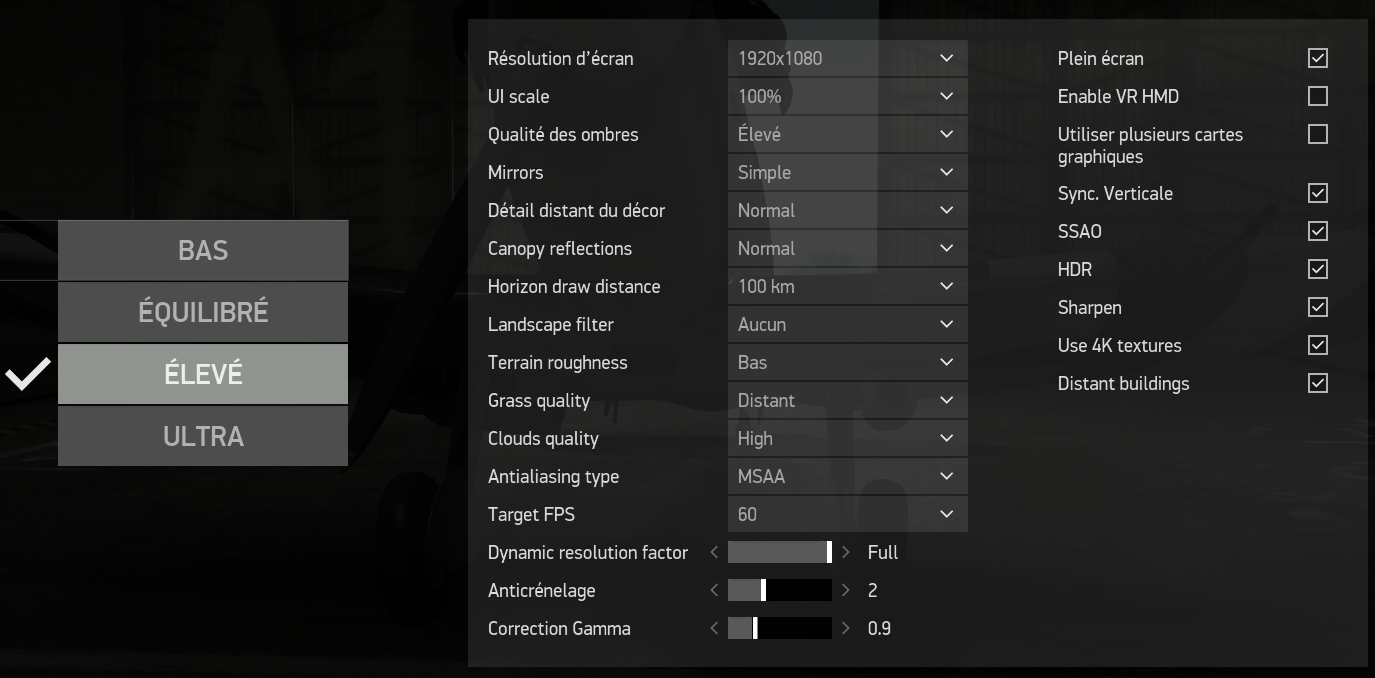Image resolution: width=1375 pixels, height=678 pixels.
Task: Turn off SSAO checkbox
Action: 1318,231
